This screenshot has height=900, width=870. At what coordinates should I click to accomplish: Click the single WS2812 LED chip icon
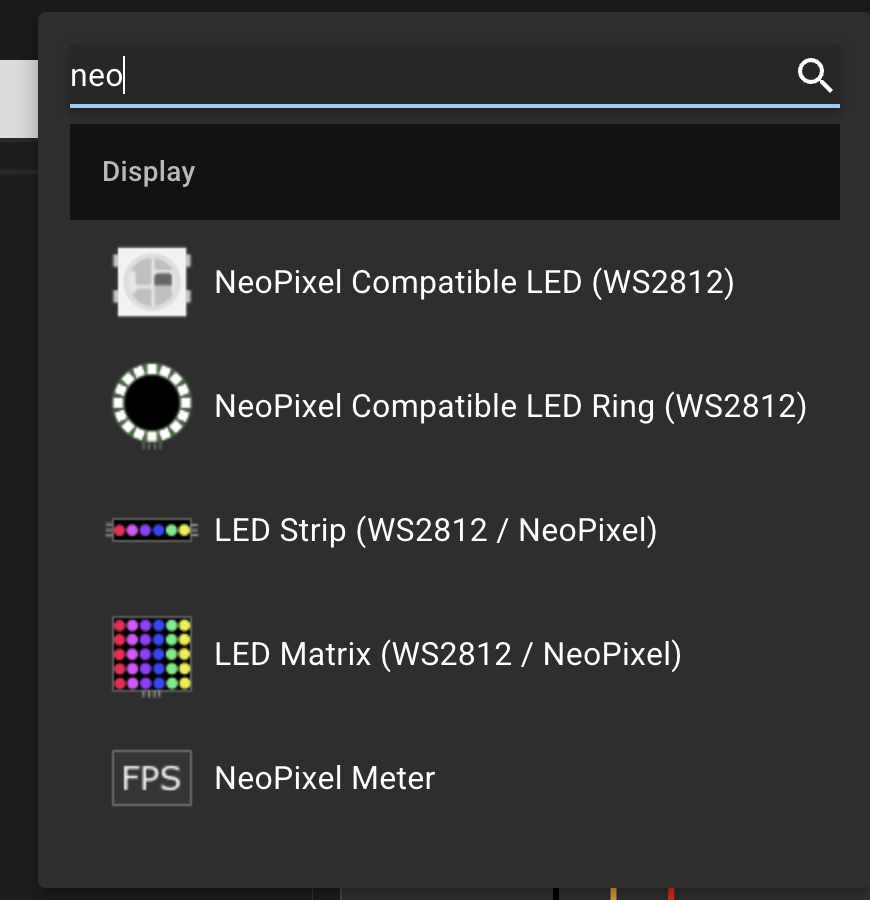click(x=151, y=283)
